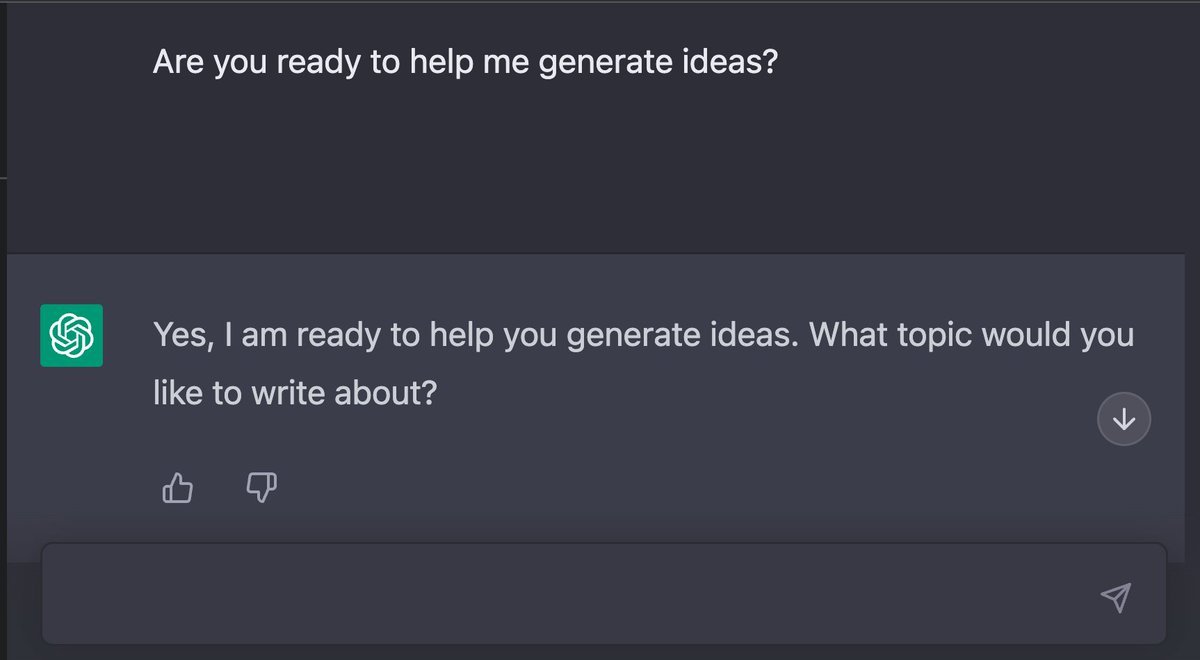Focus the chat message input box
The image size is (1200, 660).
coord(570,596)
